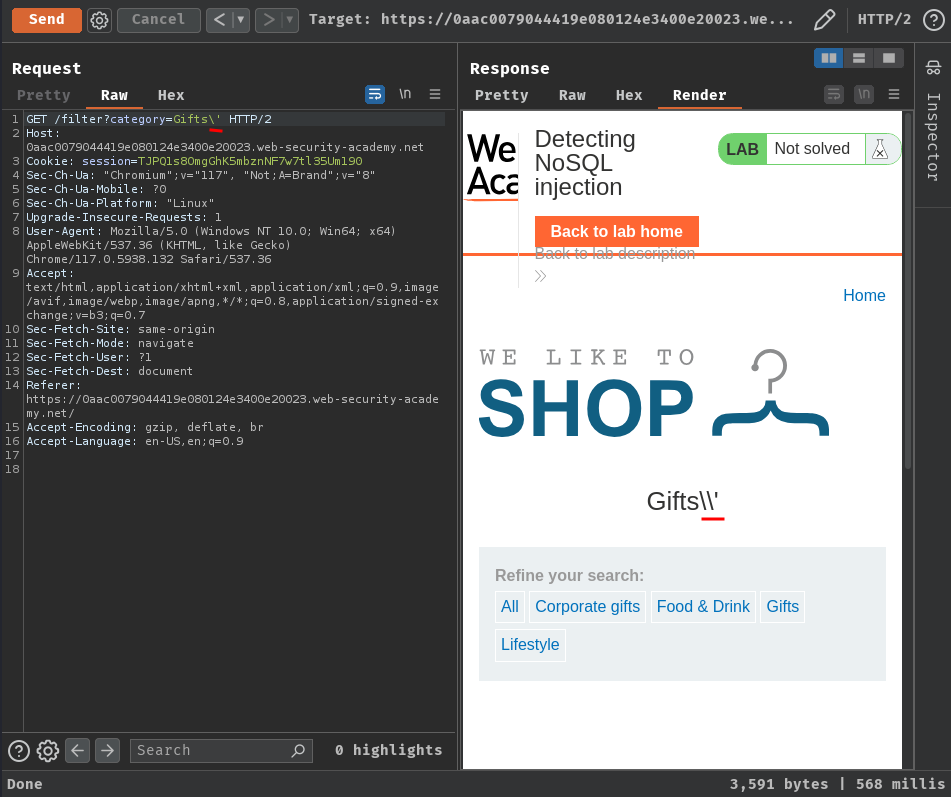
Task: Jump to previous search match arrow
Action: [78, 751]
